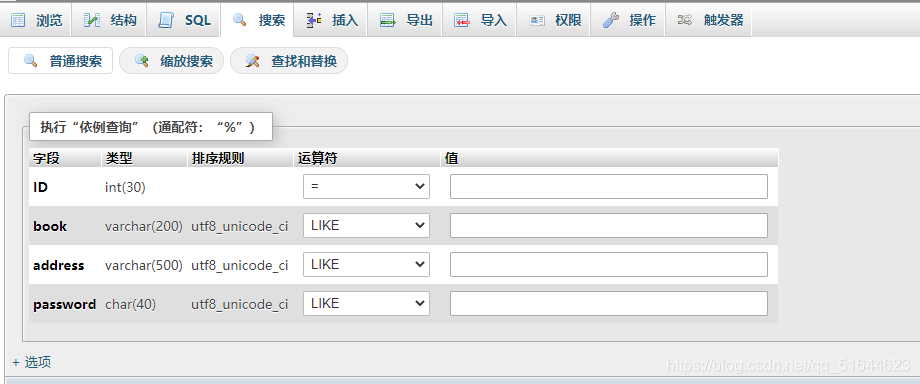Go to the 插入 tab
This screenshot has width=920, height=384.
(x=331, y=21)
